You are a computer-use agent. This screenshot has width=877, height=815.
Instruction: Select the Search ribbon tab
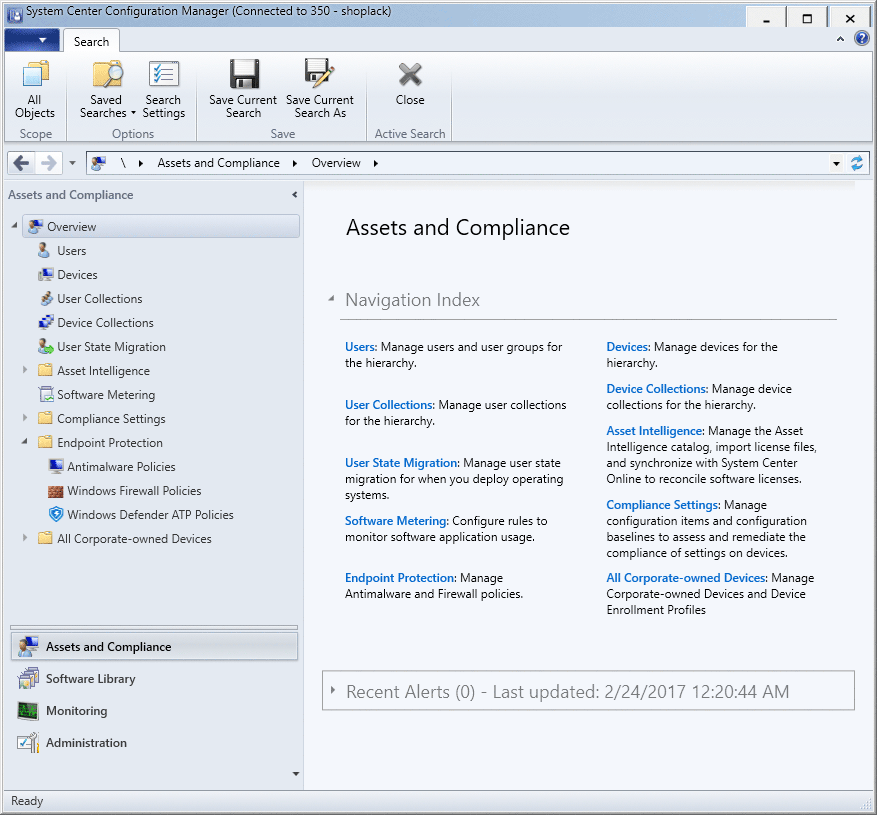tap(91, 41)
